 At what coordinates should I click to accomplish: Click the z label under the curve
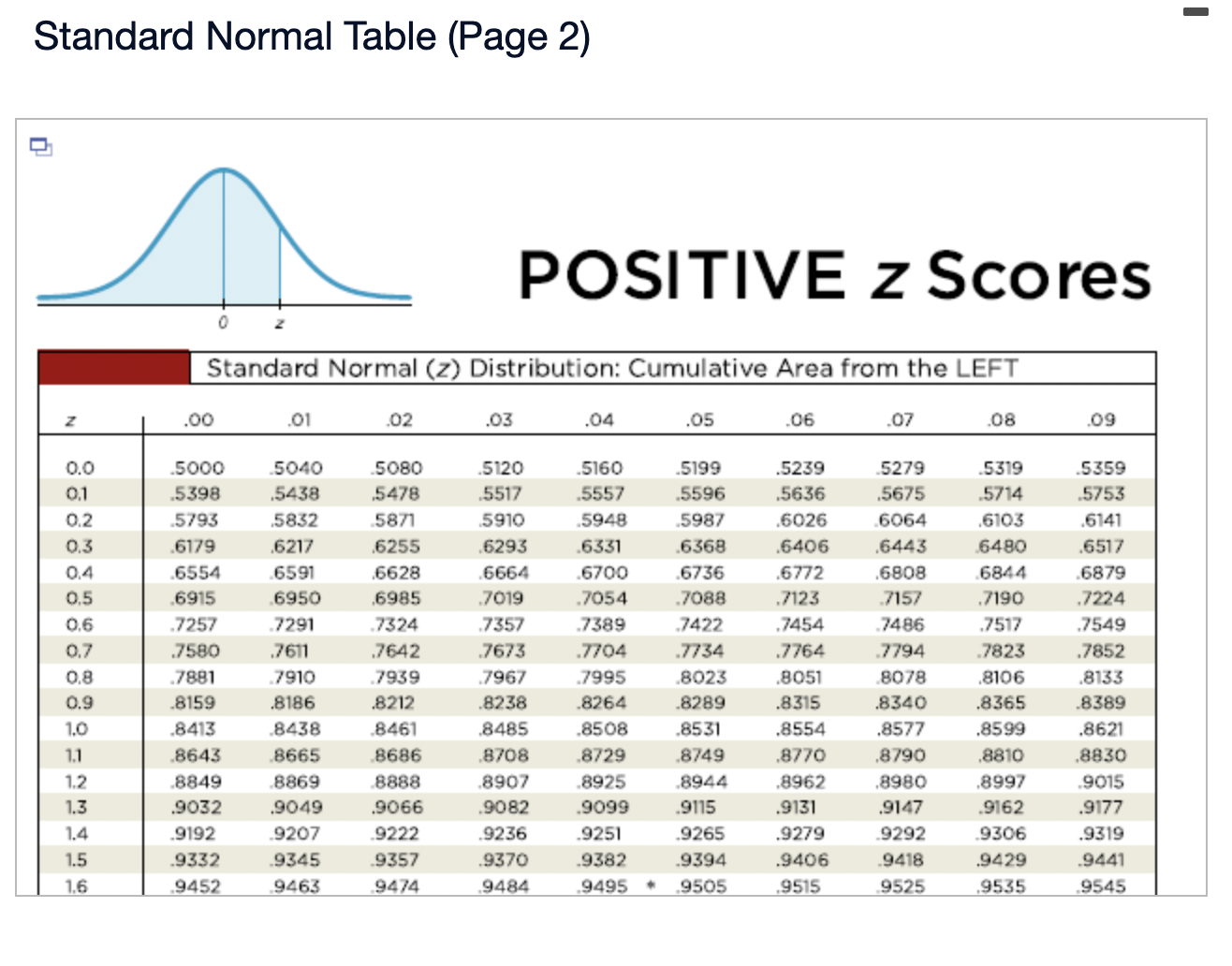point(279,324)
